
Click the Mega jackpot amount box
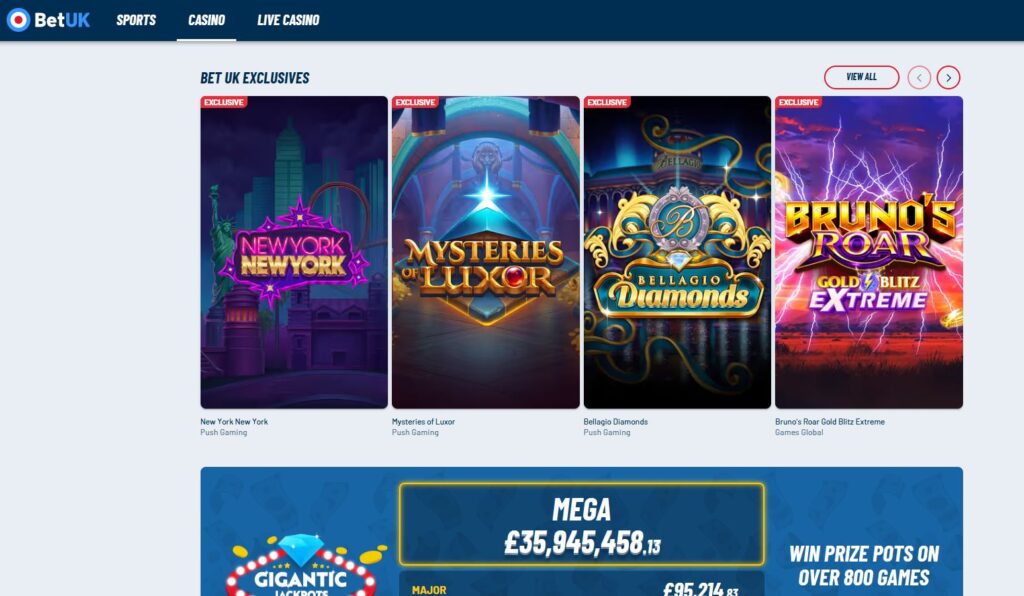point(581,524)
